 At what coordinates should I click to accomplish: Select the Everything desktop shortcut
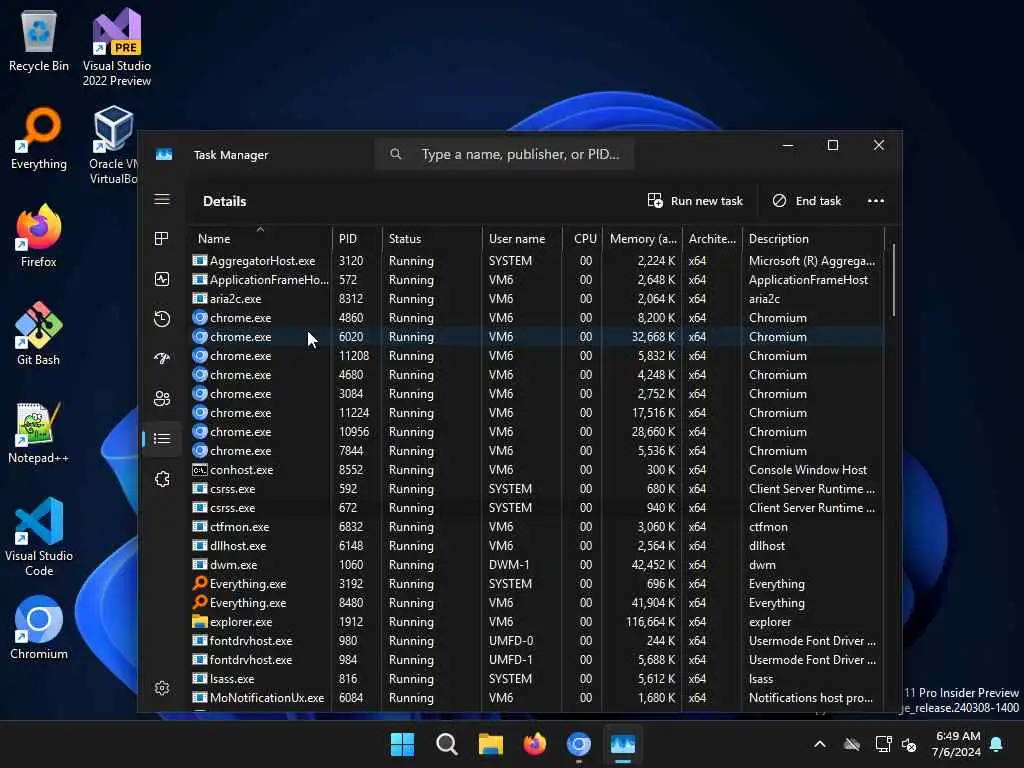tap(39, 139)
